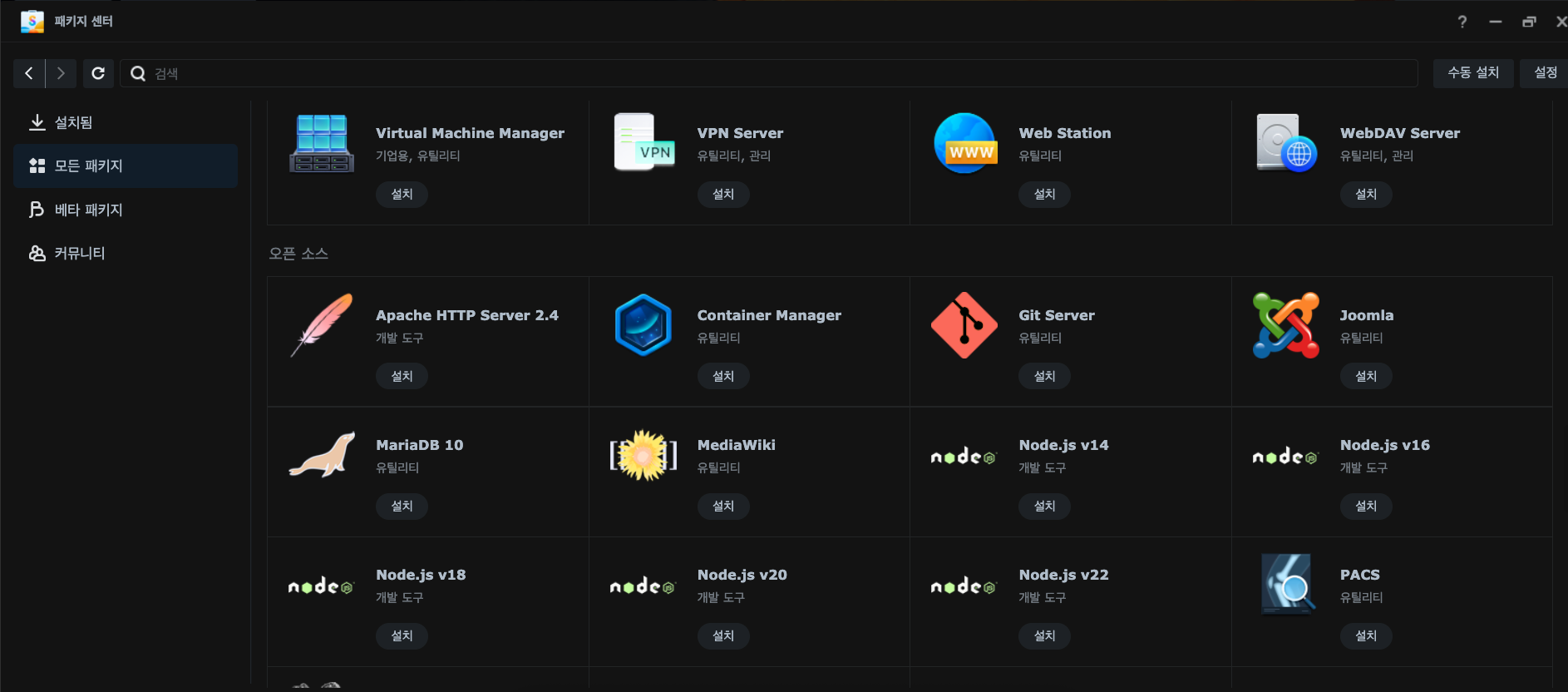The width and height of the screenshot is (1568, 692).
Task: Open the Container Manager hexagon icon
Action: pos(643,325)
